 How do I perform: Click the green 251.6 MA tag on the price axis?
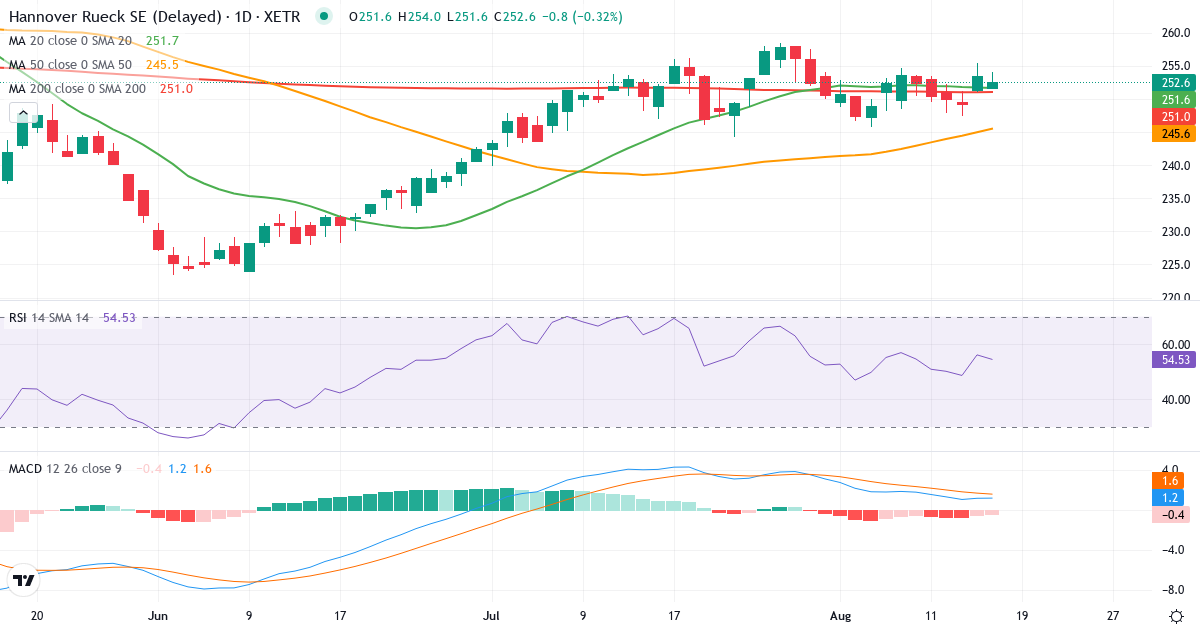(1176, 100)
